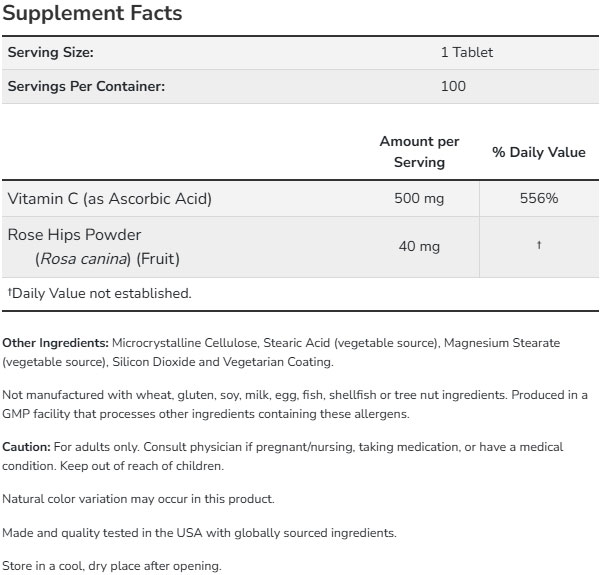Screen dimensions: 602x575
Task: Click the dagger symbol in the Rose Hips row
Action: click(538, 246)
